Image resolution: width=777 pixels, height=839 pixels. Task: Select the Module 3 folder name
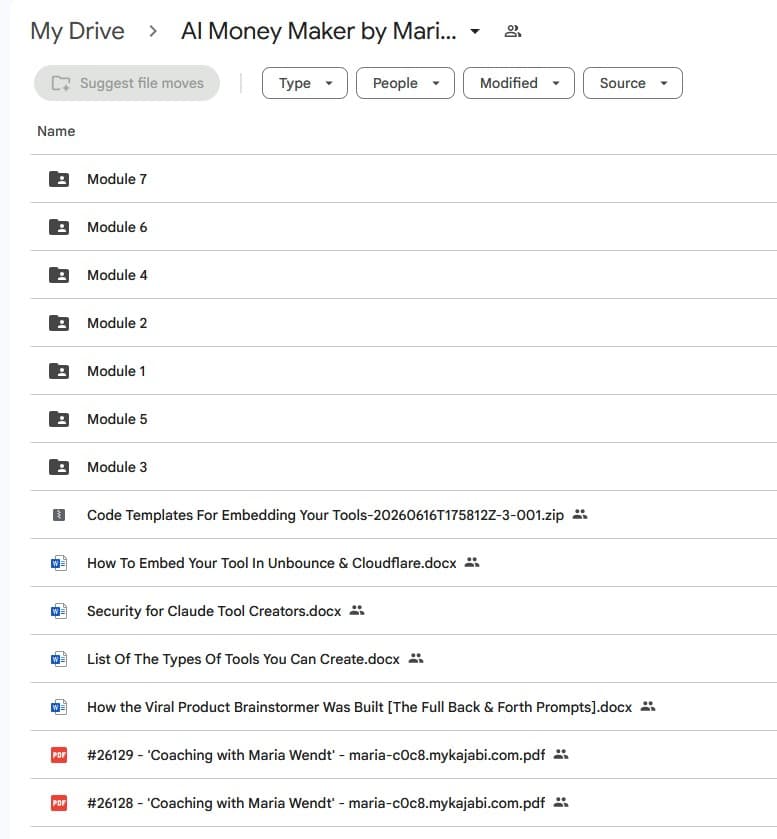(x=117, y=467)
